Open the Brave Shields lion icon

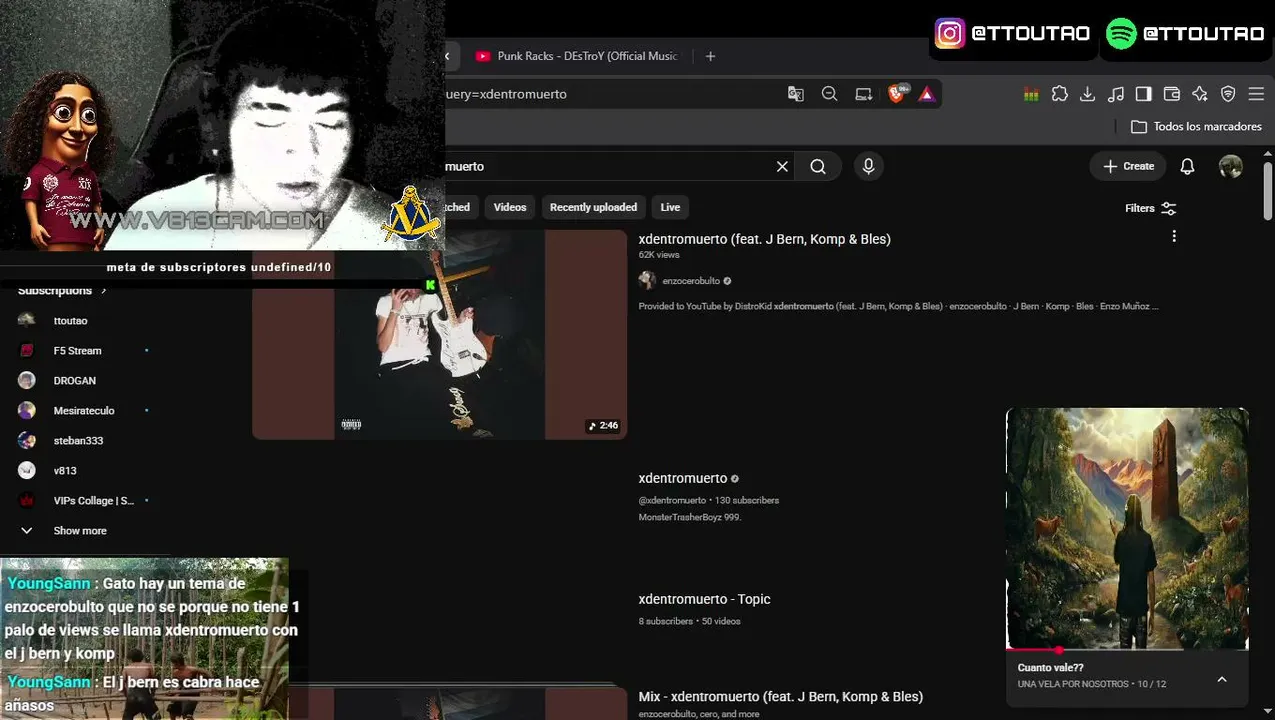tap(898, 93)
